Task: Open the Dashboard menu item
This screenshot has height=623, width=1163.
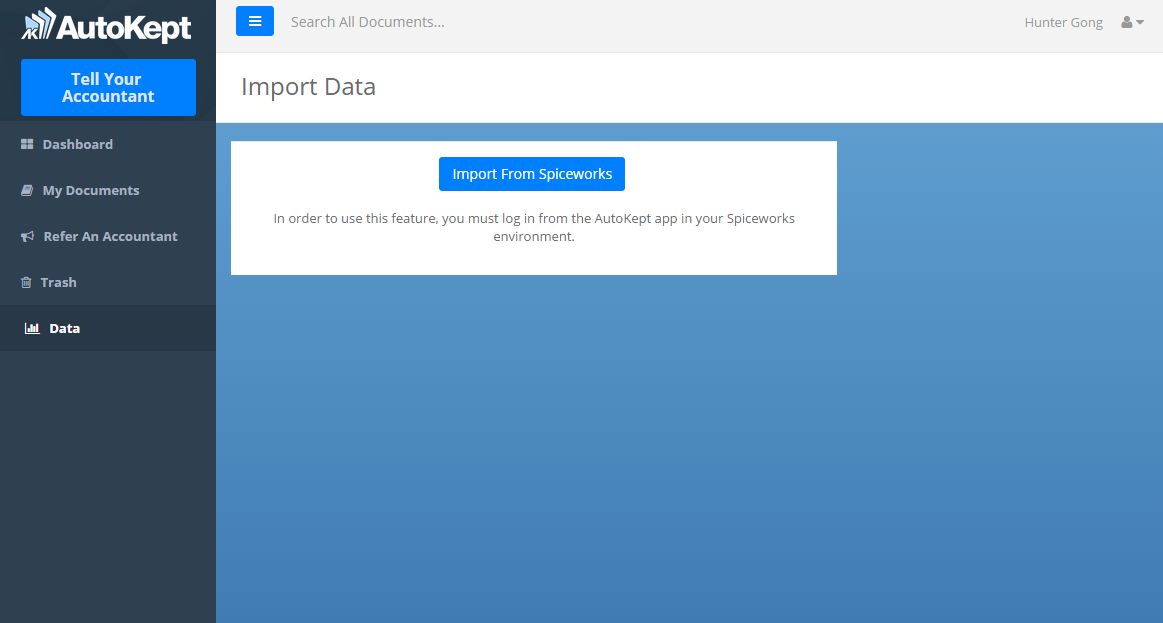Action: click(x=108, y=144)
